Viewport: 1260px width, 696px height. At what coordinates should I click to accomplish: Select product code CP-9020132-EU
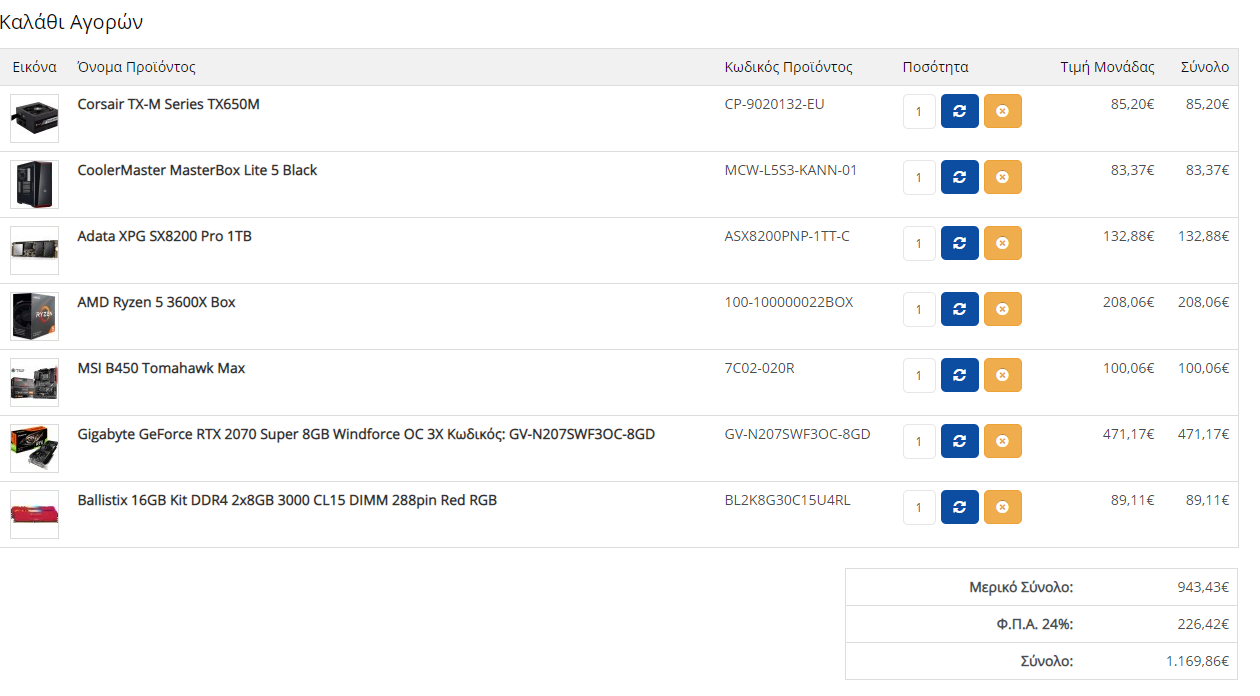[775, 104]
